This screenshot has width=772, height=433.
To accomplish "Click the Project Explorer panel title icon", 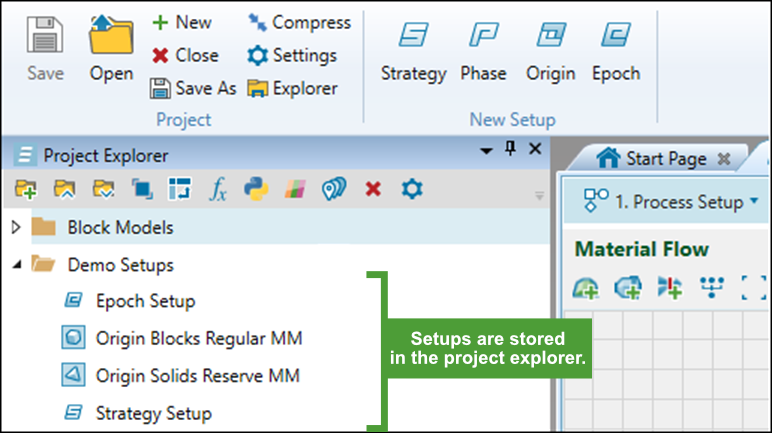I will (x=25, y=155).
